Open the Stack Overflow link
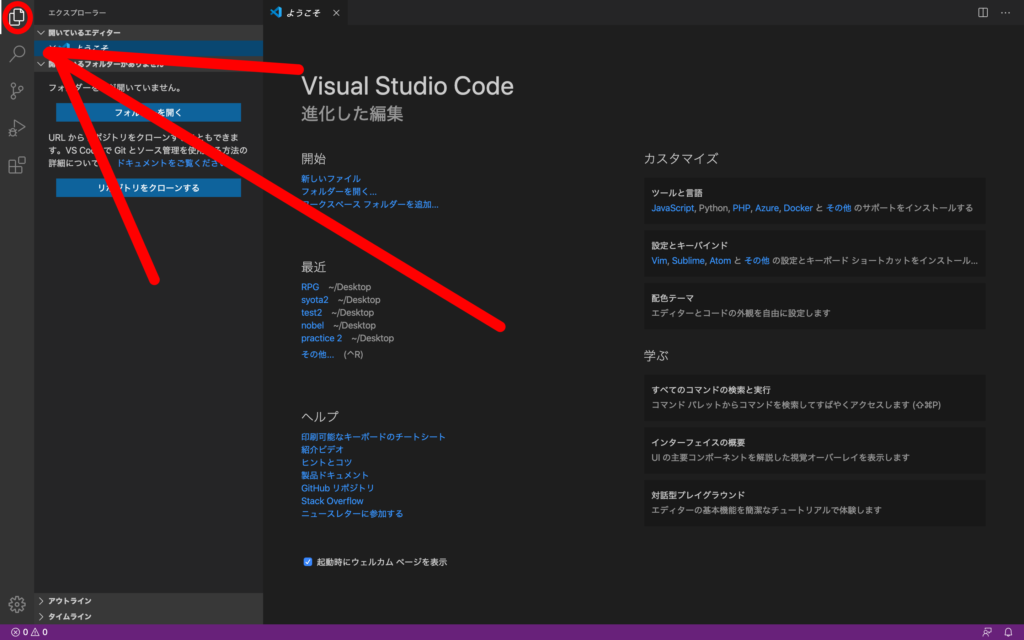 pyautogui.click(x=332, y=501)
